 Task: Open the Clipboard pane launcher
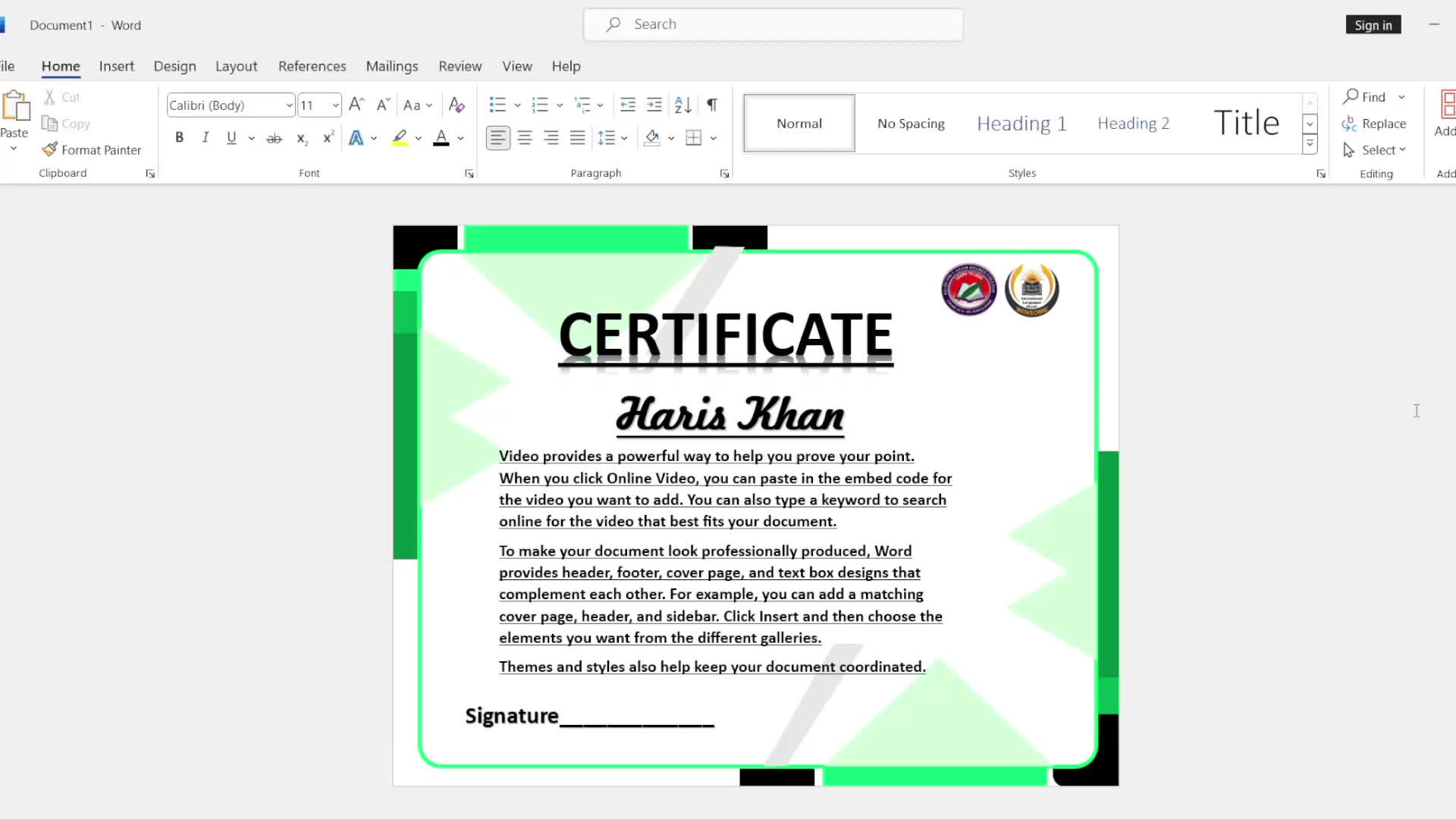point(150,174)
